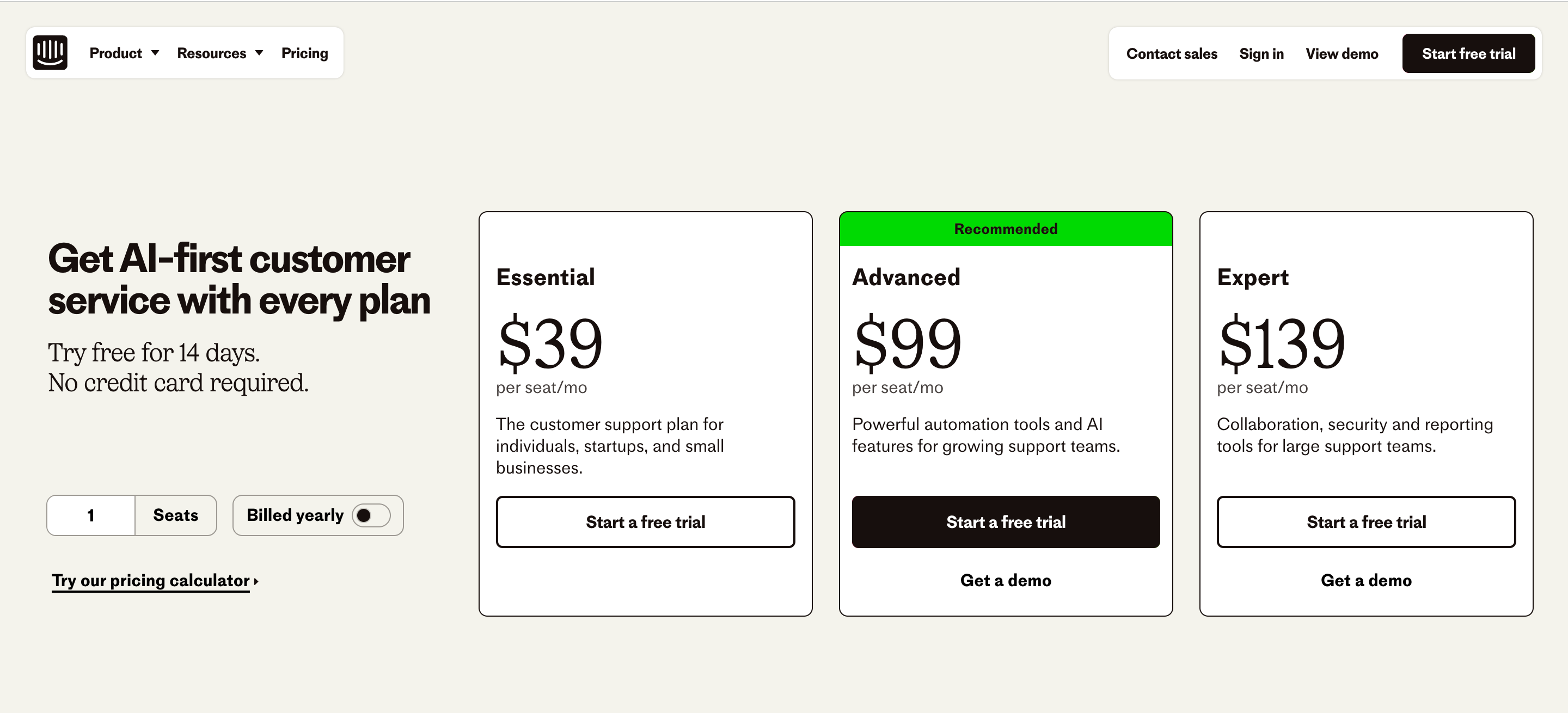Click the arrow beside pricing calculator link
The width and height of the screenshot is (1568, 713).
coord(256,582)
